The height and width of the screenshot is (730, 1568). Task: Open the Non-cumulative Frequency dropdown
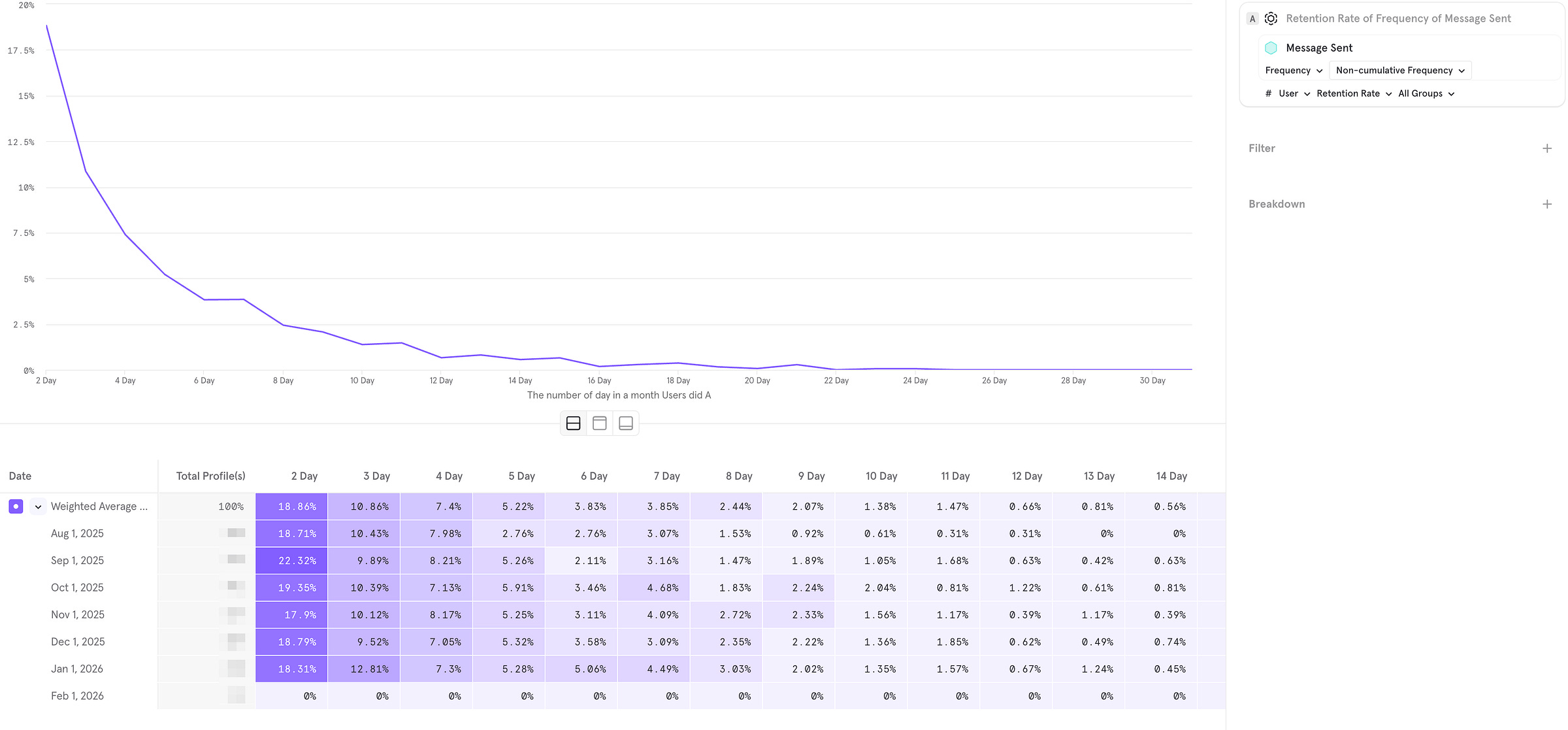(x=1399, y=71)
